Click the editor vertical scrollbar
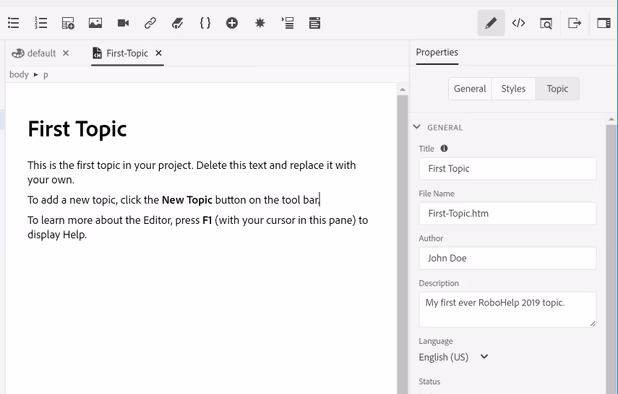 (402, 244)
